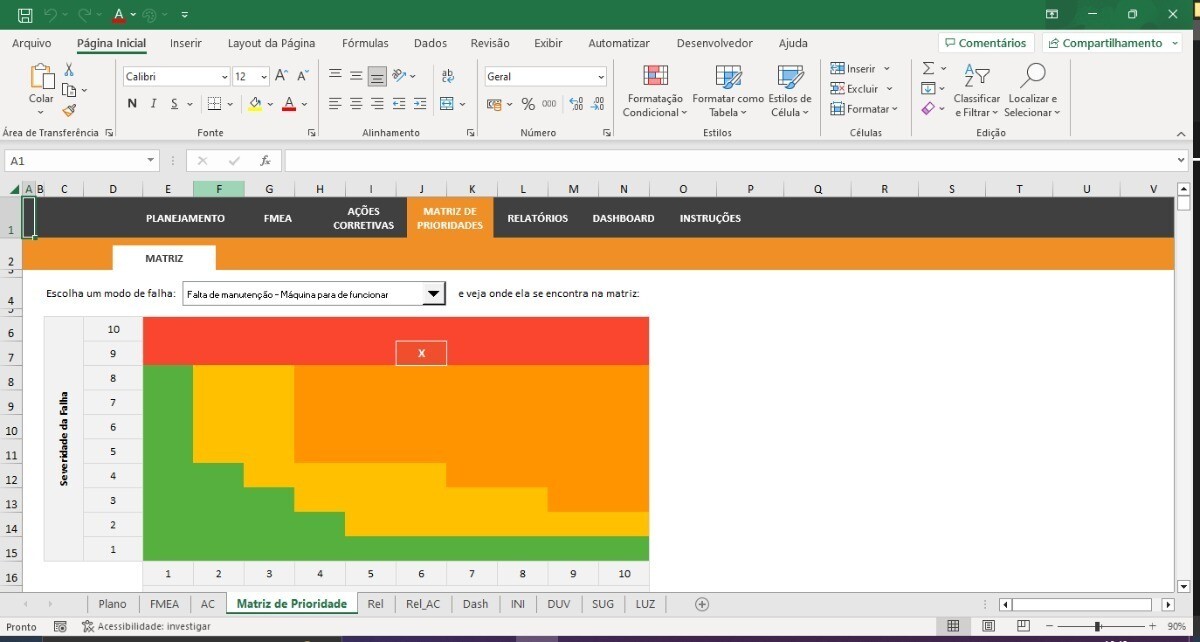The height and width of the screenshot is (642, 1200).
Task: Click the Percent style icon
Action: tap(528, 104)
